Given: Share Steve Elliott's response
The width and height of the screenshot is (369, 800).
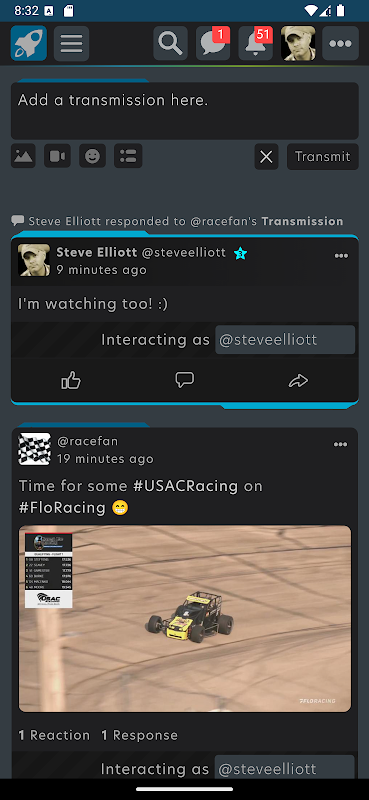Looking at the screenshot, I should pos(298,381).
